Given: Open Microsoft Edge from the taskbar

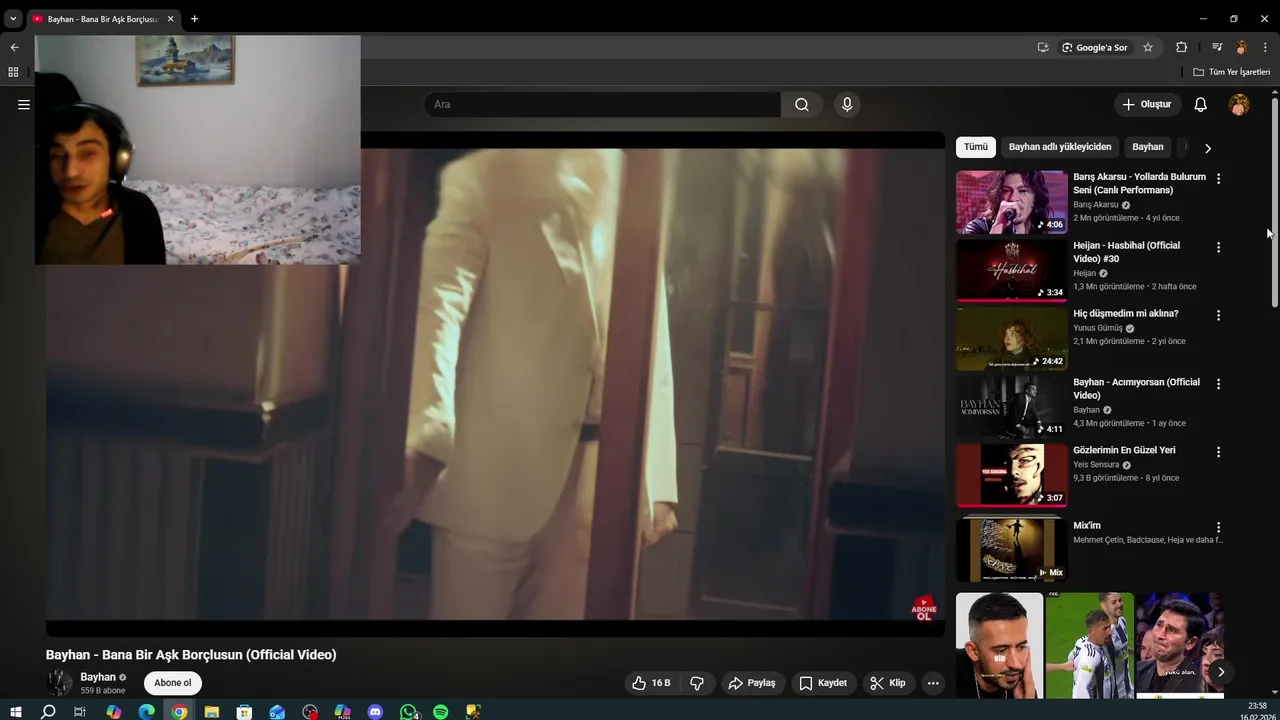Looking at the screenshot, I should [147, 712].
